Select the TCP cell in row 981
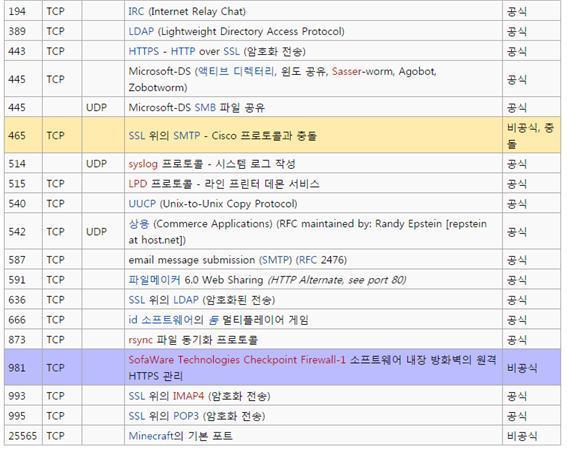 pyautogui.click(x=62, y=368)
